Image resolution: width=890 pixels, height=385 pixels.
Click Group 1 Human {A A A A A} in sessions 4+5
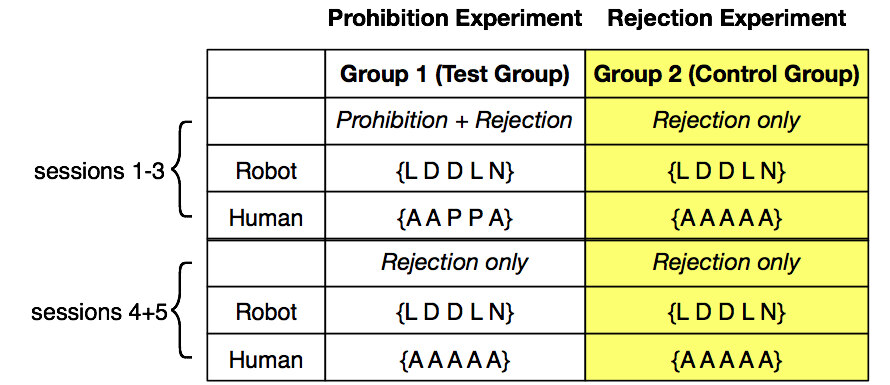(455, 359)
